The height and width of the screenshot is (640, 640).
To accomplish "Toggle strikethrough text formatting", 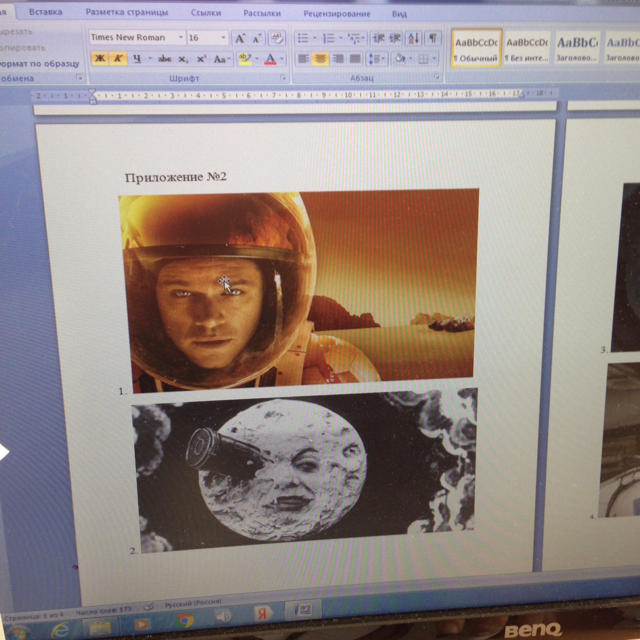I will coord(164,59).
